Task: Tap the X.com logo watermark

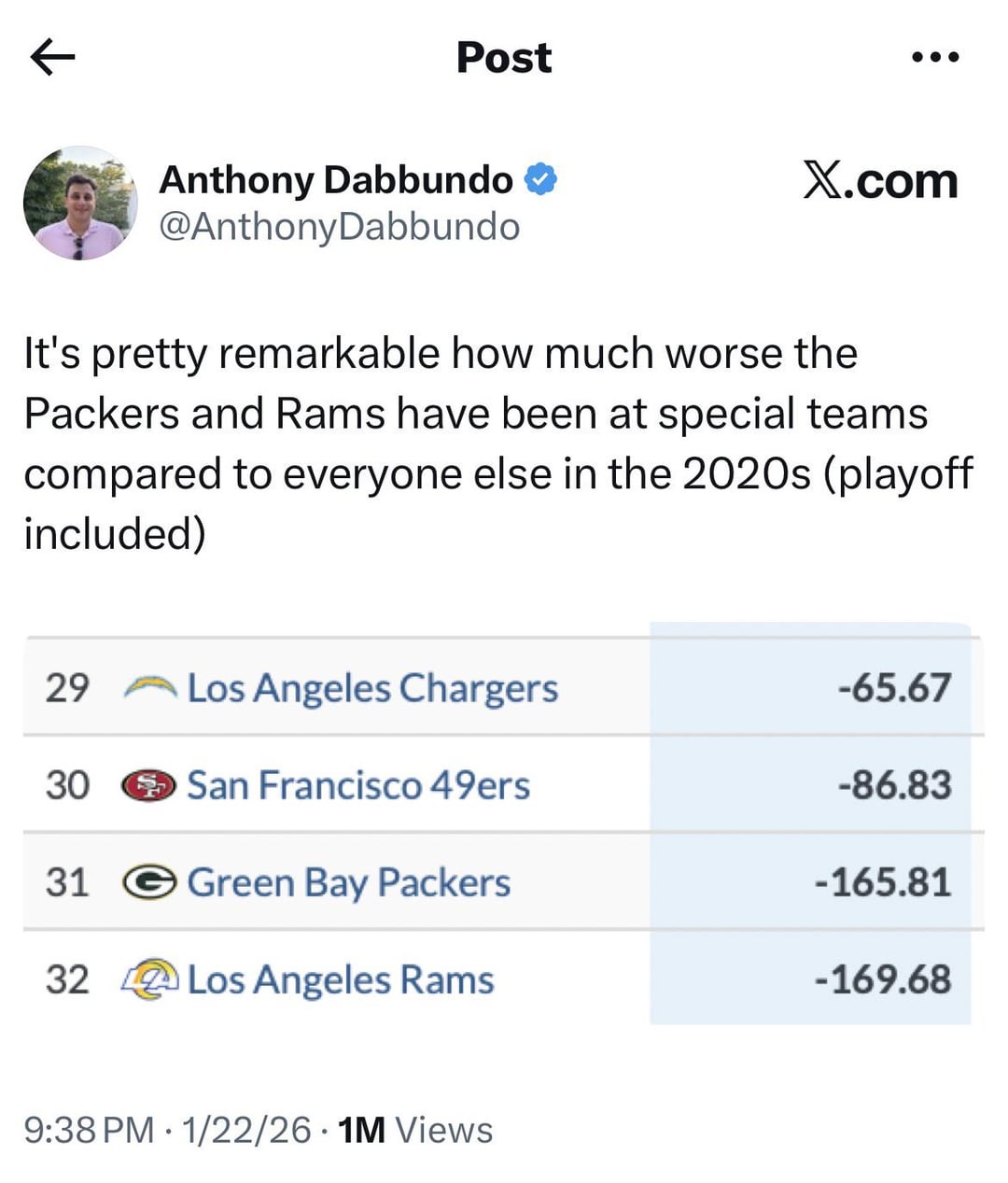Action: (x=880, y=180)
